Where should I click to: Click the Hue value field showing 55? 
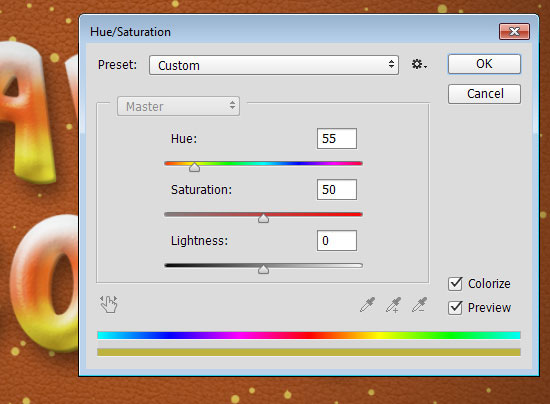point(337,139)
